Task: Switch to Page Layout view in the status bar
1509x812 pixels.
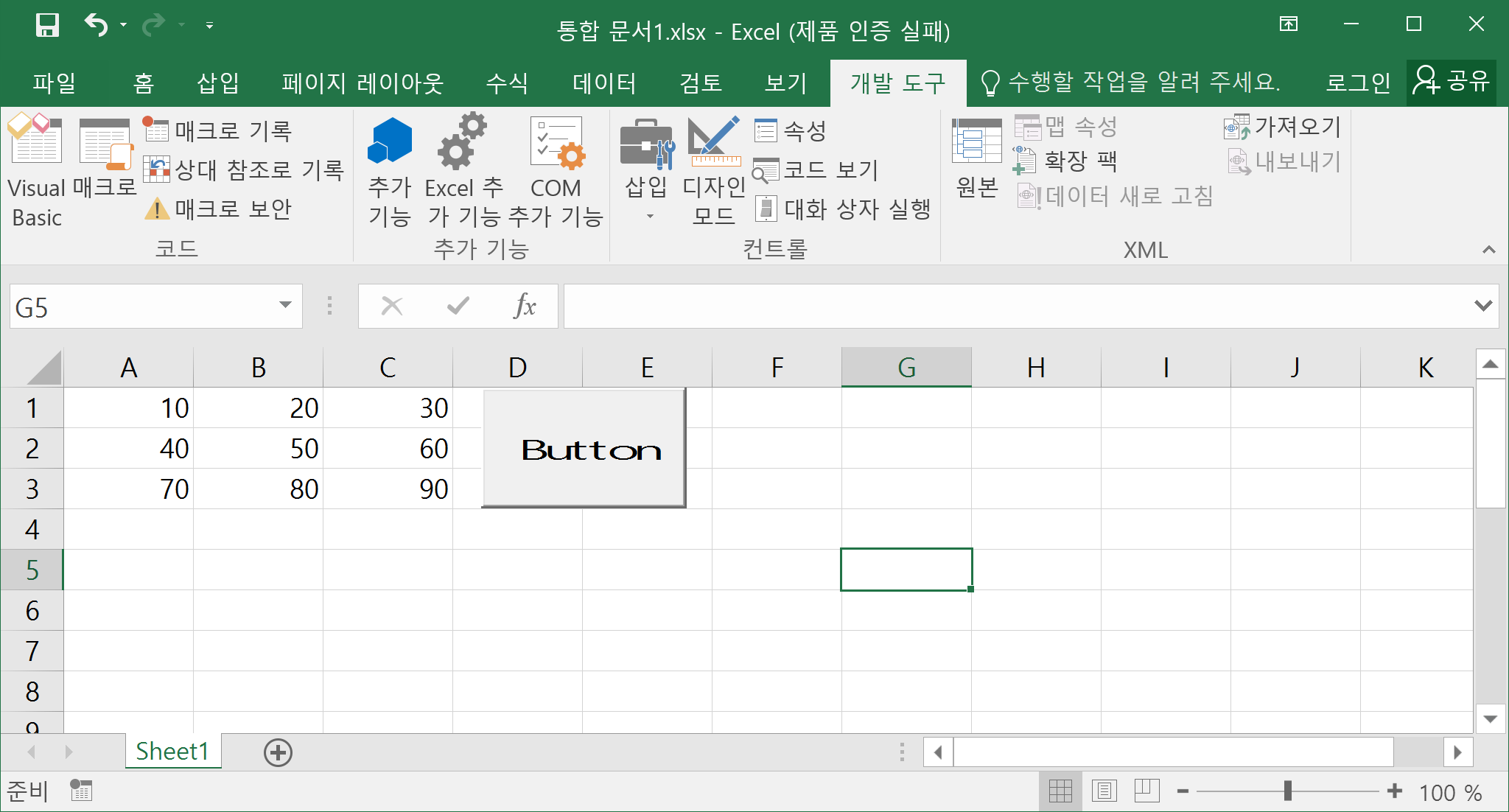Action: [x=1104, y=791]
